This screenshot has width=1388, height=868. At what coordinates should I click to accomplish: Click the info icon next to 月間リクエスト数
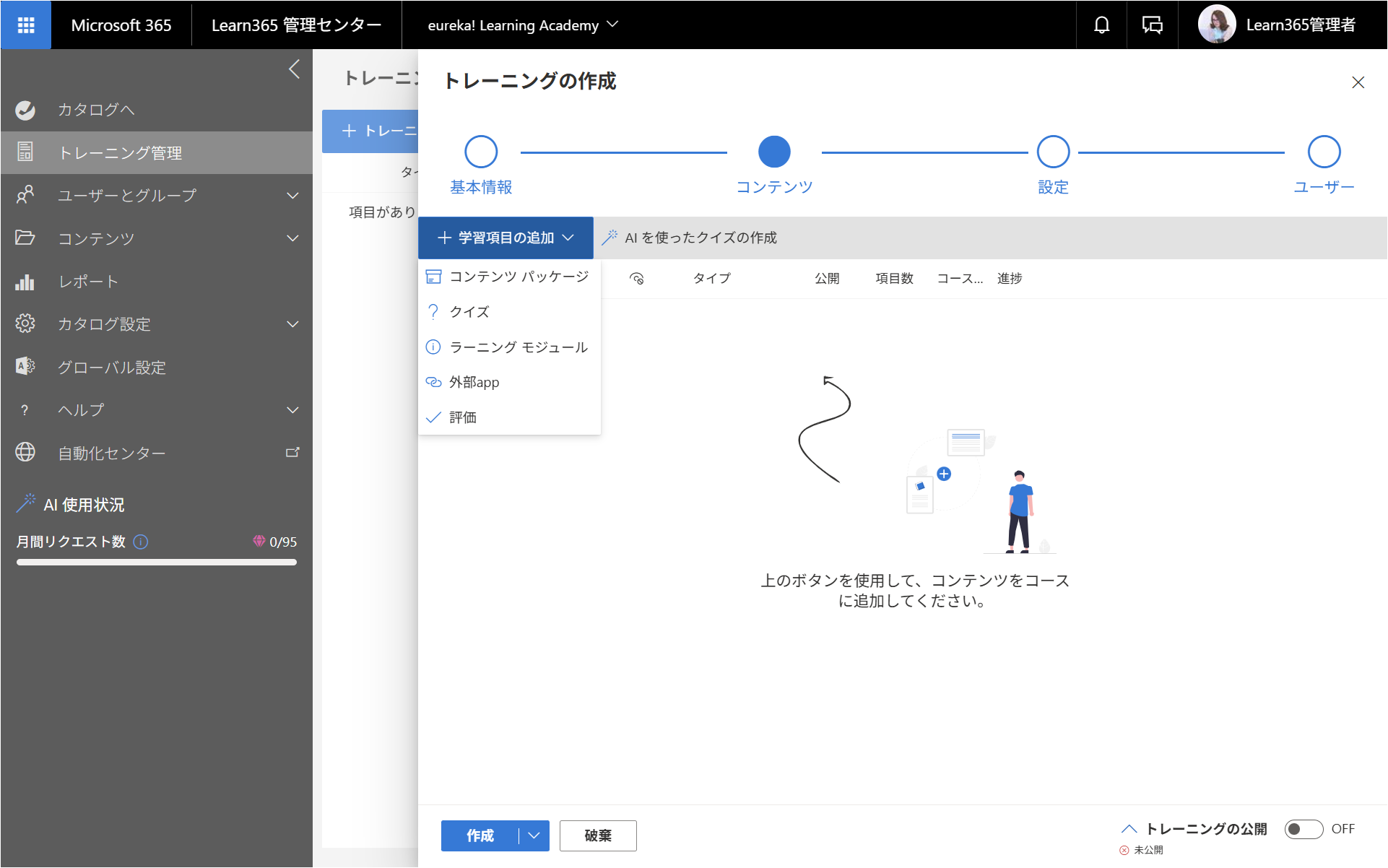142,542
